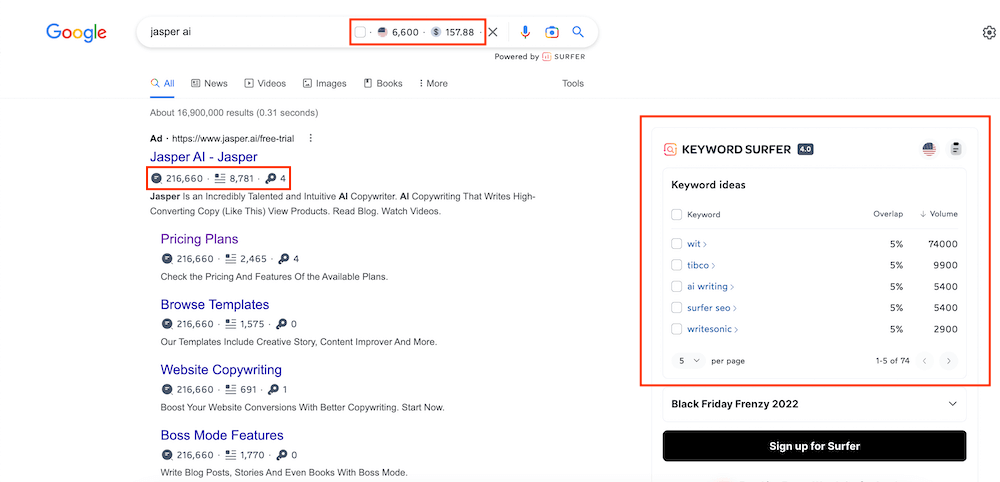
Task: Click the traffic icon under Jasper AI - Jasper
Action: pos(156,178)
